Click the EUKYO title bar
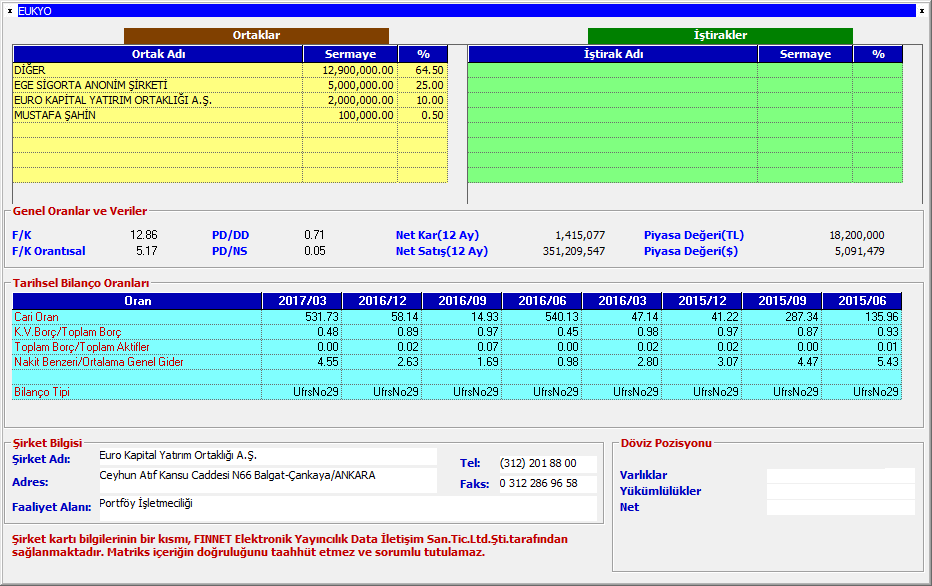Image resolution: width=932 pixels, height=586 pixels. click(x=467, y=11)
